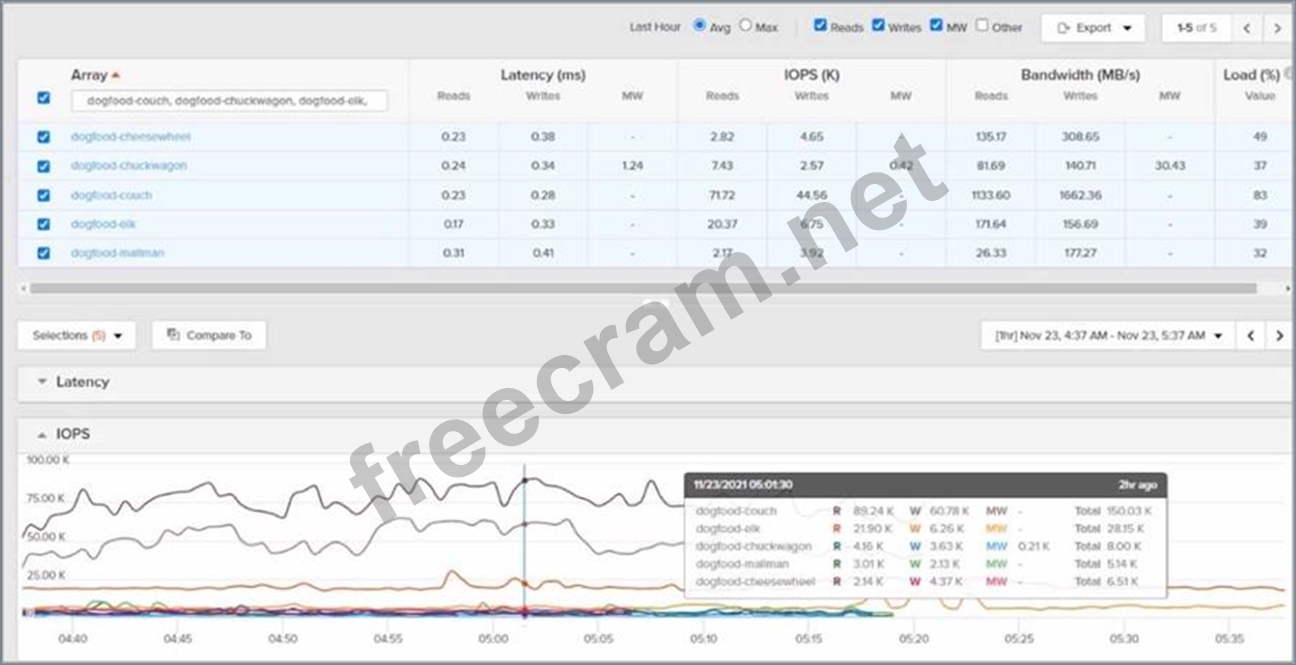Click the next page arrow in pagination
The height and width of the screenshot is (665, 1296).
tap(1277, 29)
